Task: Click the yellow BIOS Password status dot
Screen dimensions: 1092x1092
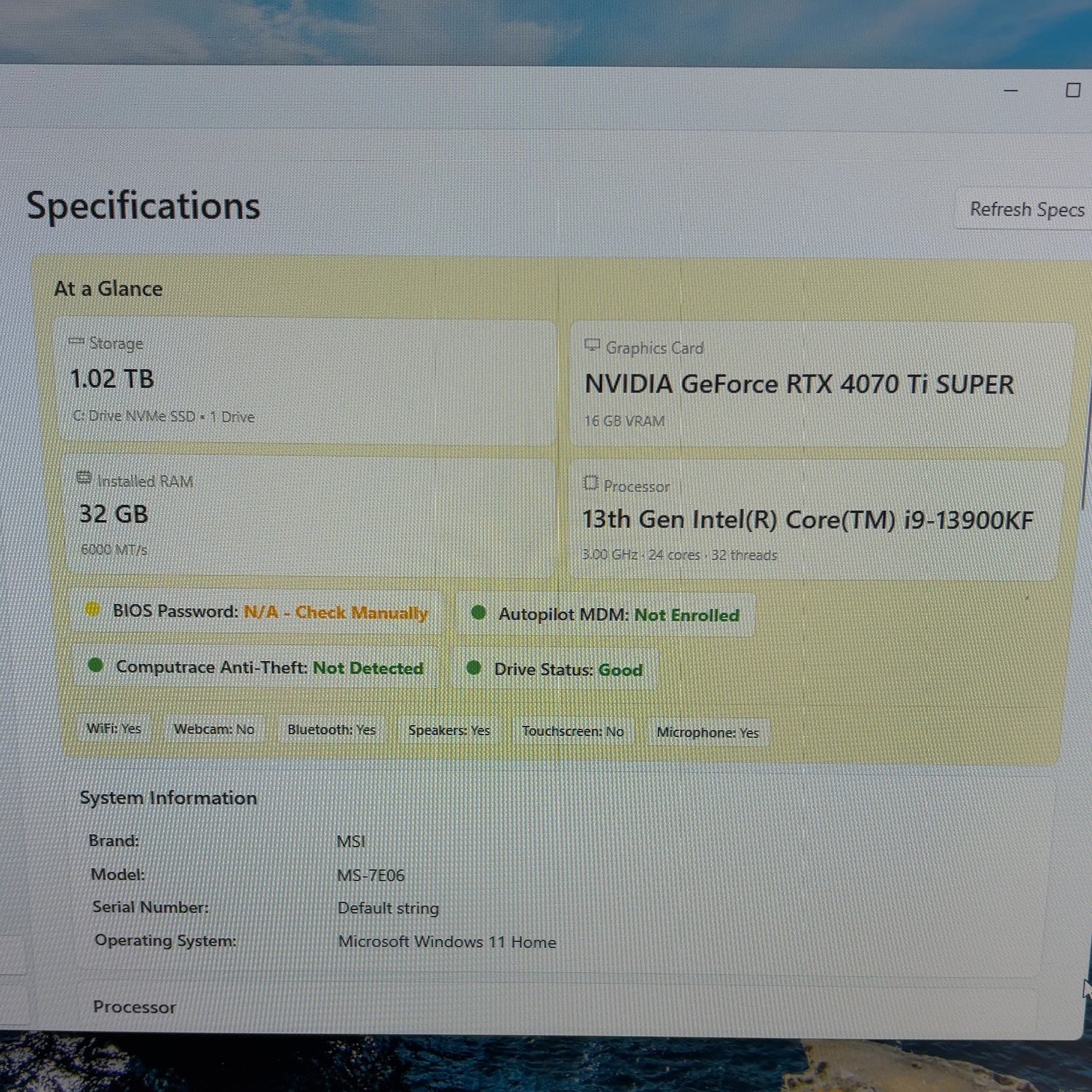Action: click(92, 609)
